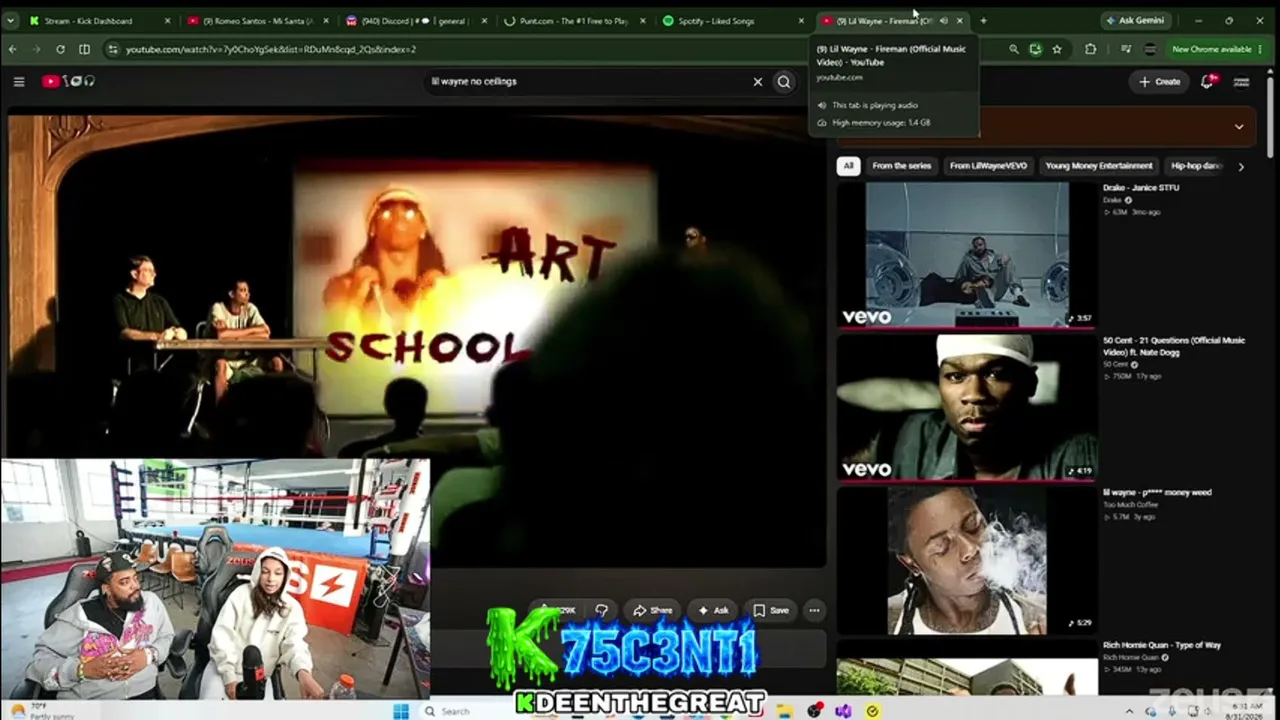Share the Fireman video

(652, 610)
